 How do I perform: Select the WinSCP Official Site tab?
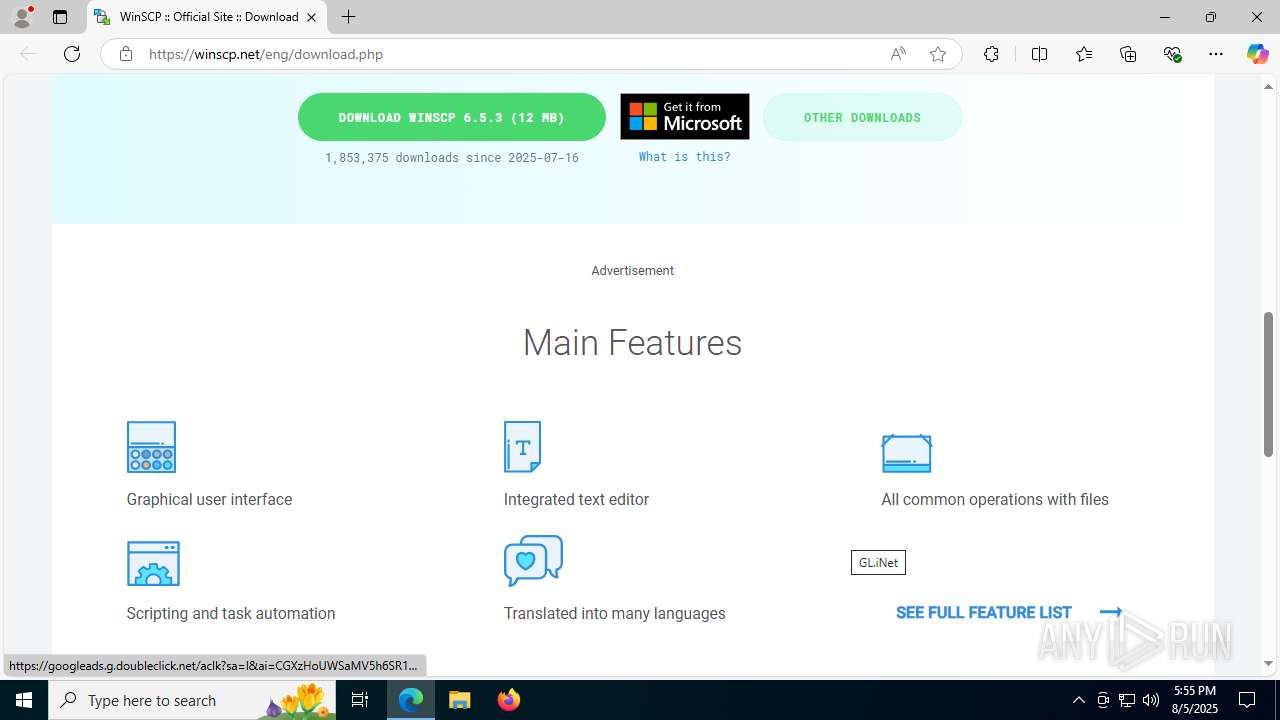206,17
